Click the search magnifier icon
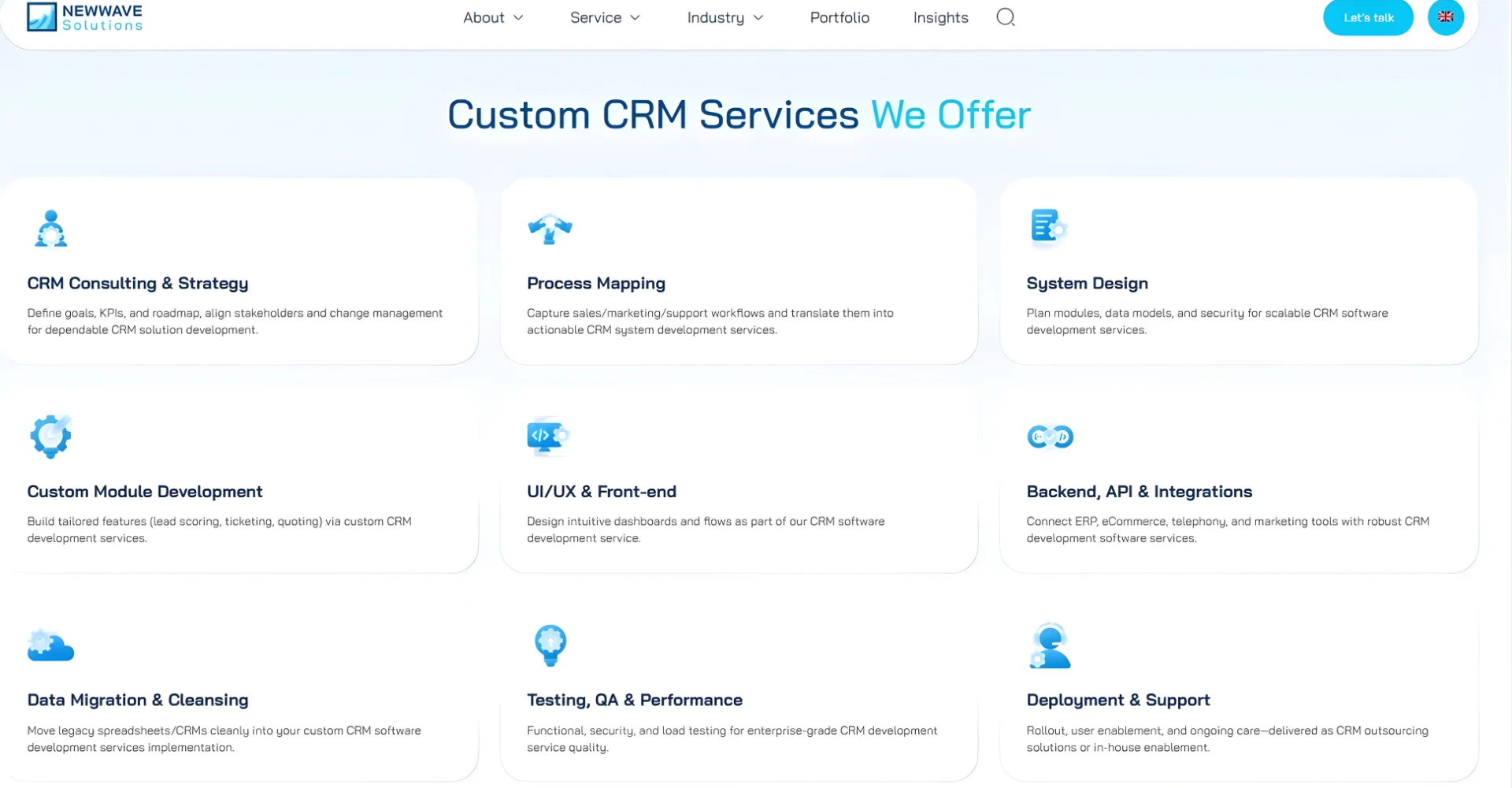1512x788 pixels. tap(1005, 17)
